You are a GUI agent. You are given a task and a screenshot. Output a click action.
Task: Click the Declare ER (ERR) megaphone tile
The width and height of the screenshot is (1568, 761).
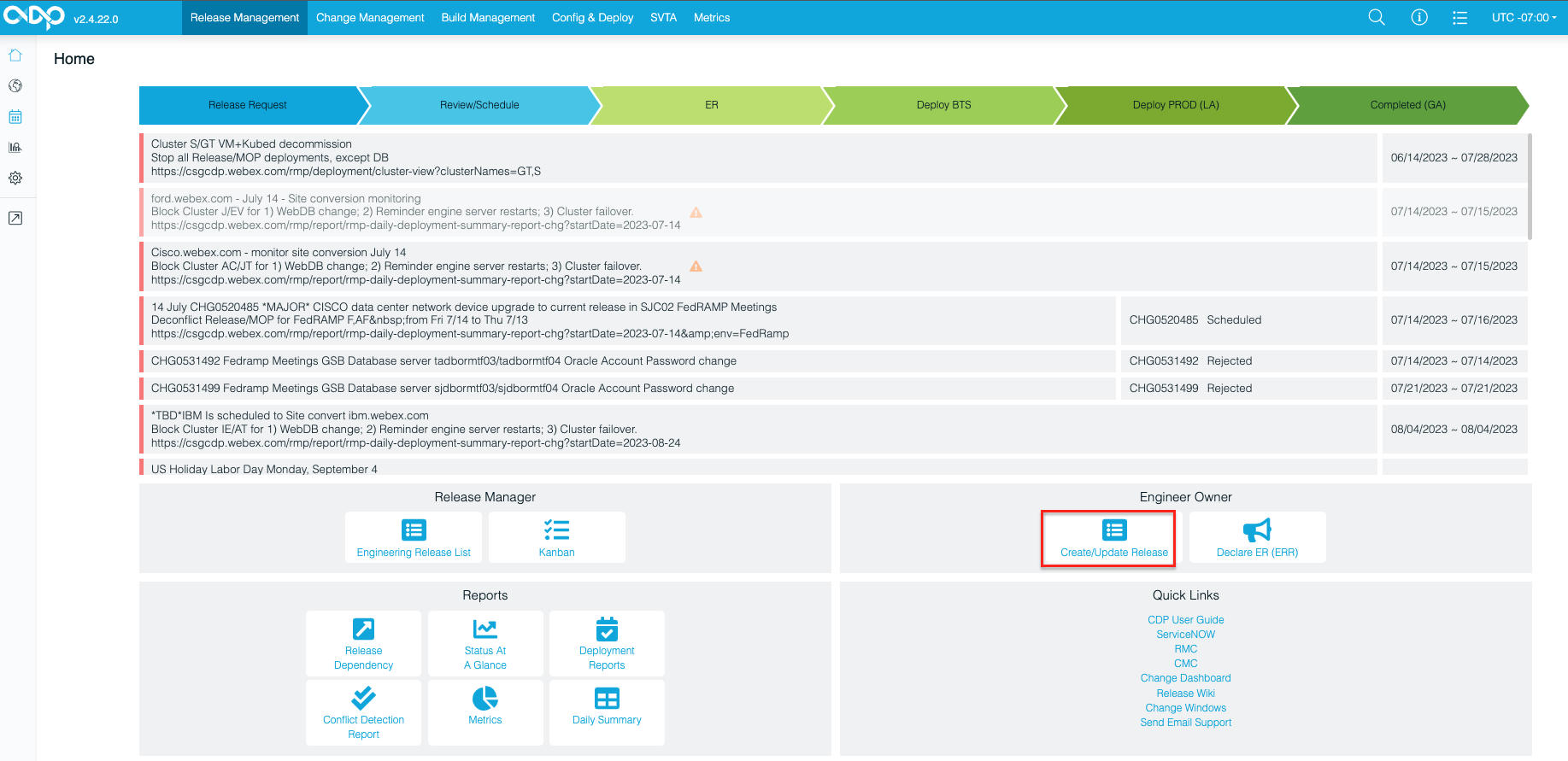click(1257, 538)
